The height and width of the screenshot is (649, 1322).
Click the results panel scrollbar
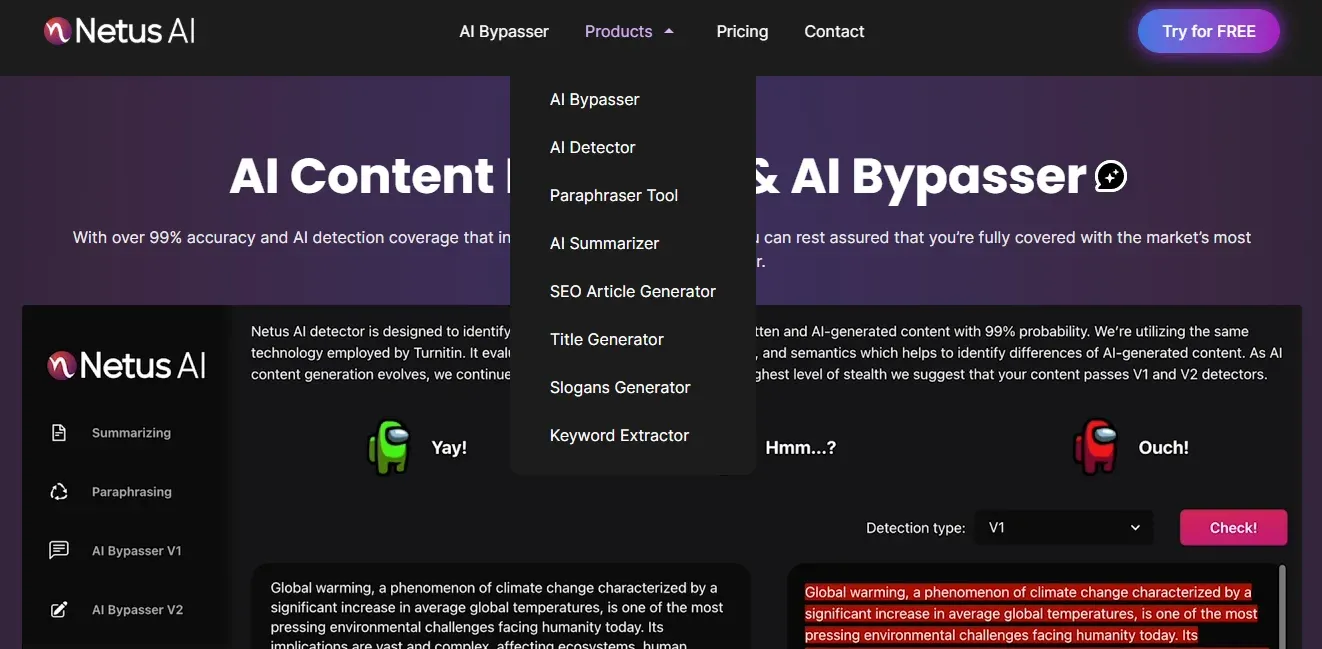coord(1282,600)
